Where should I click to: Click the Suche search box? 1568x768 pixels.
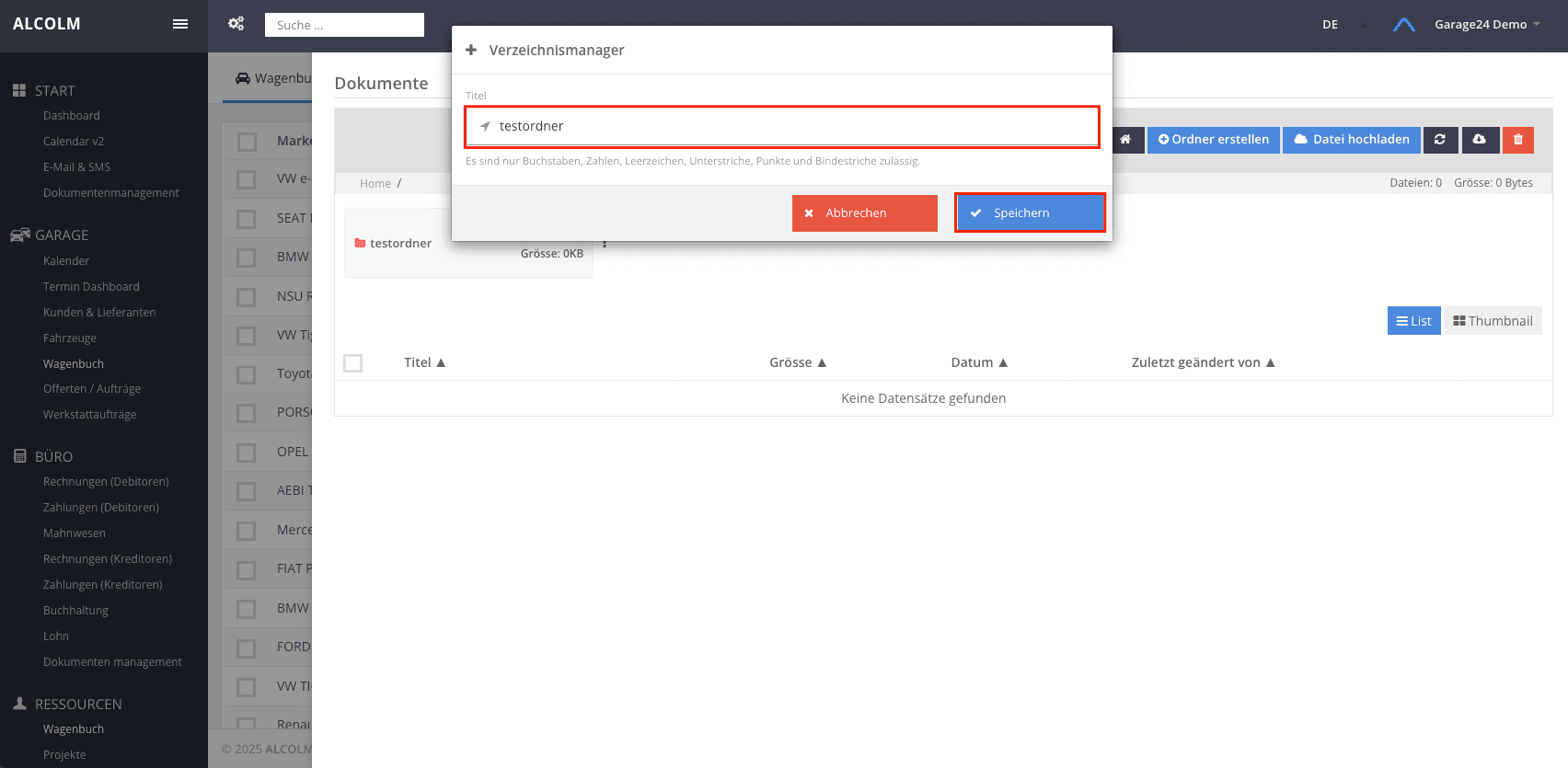pyautogui.click(x=344, y=25)
